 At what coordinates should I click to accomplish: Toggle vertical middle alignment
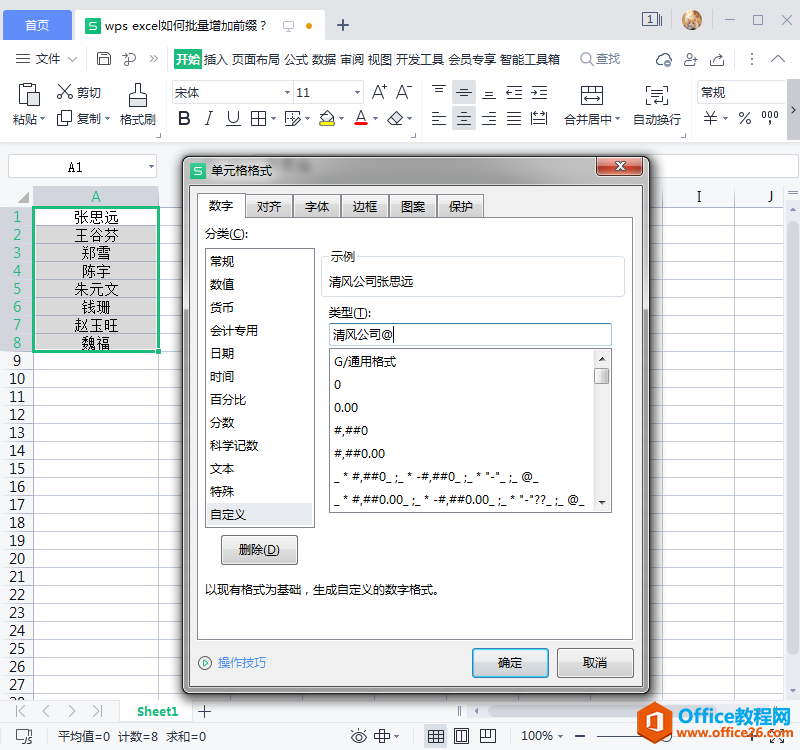(464, 92)
